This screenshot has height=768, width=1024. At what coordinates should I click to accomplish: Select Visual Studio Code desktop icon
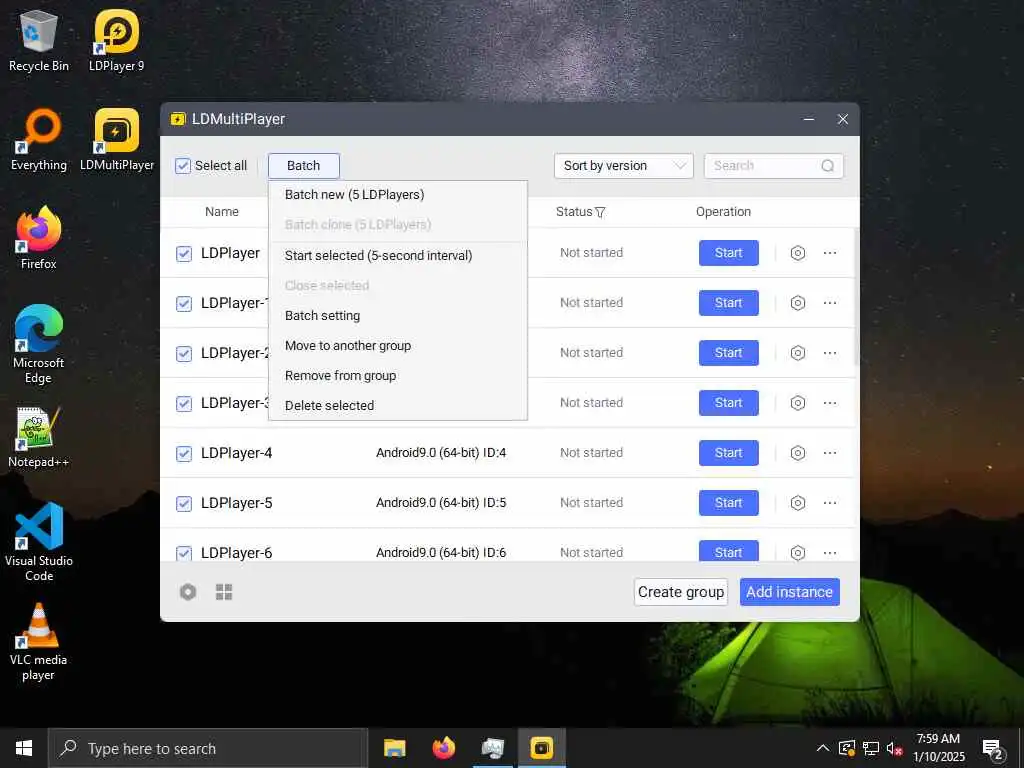(x=39, y=542)
